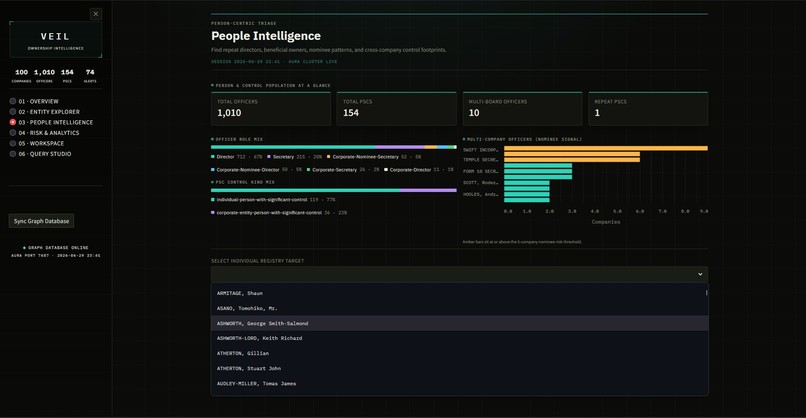
Task: Click the dropdown list scrollbar thumb
Action: [x=706, y=293]
